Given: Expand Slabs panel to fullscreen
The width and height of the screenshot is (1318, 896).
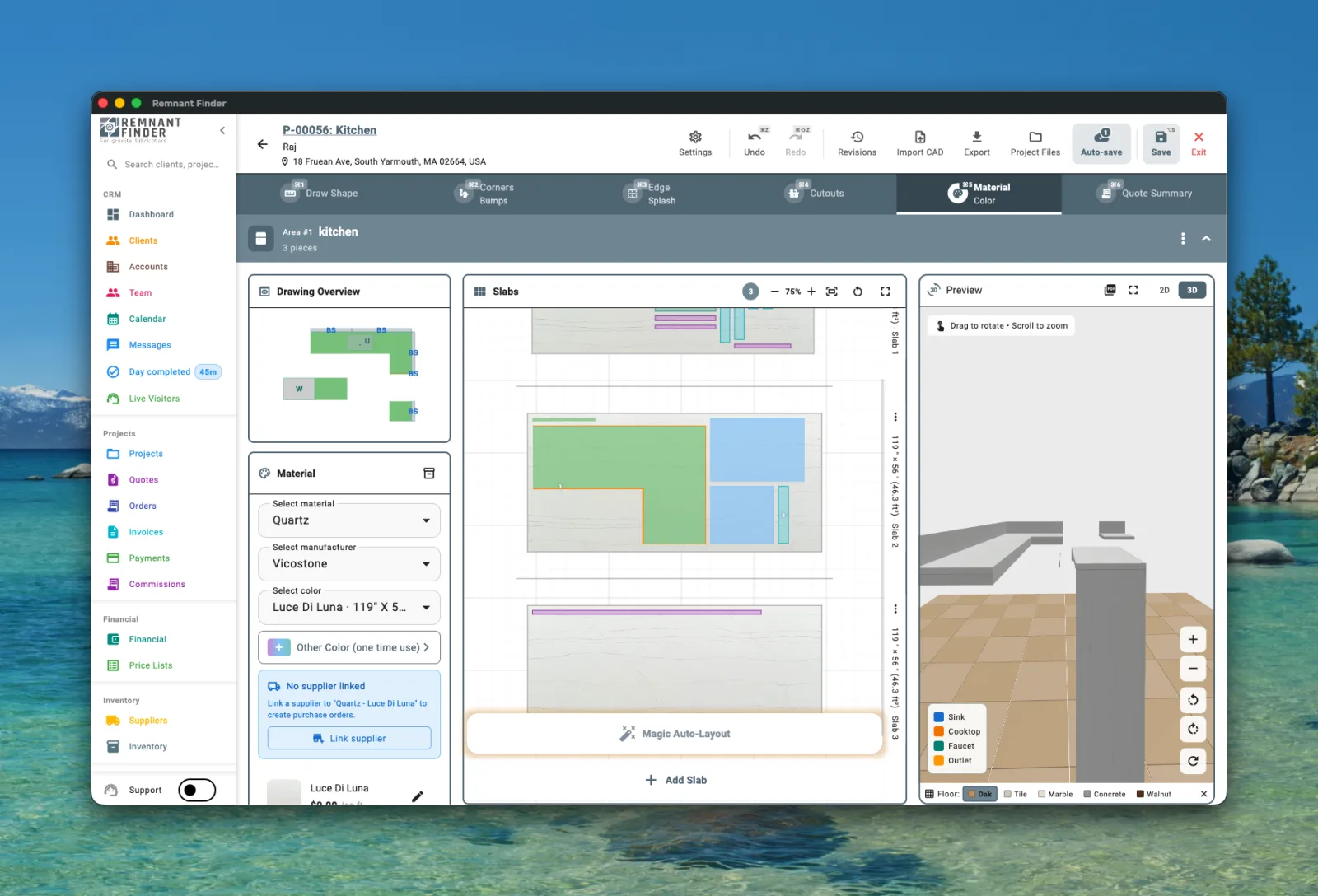Looking at the screenshot, I should 886,292.
